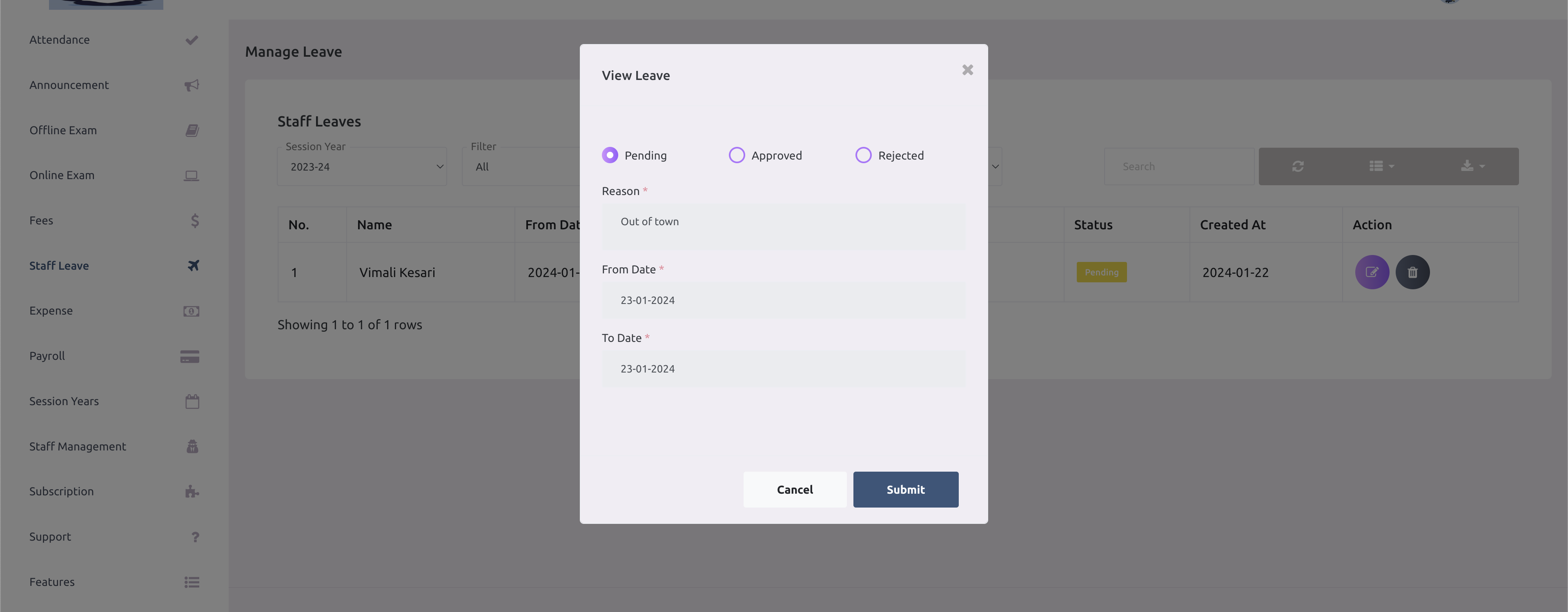Screen dimensions: 1568x612
Task: Select the Staff Leave airplane icon
Action: [192, 266]
